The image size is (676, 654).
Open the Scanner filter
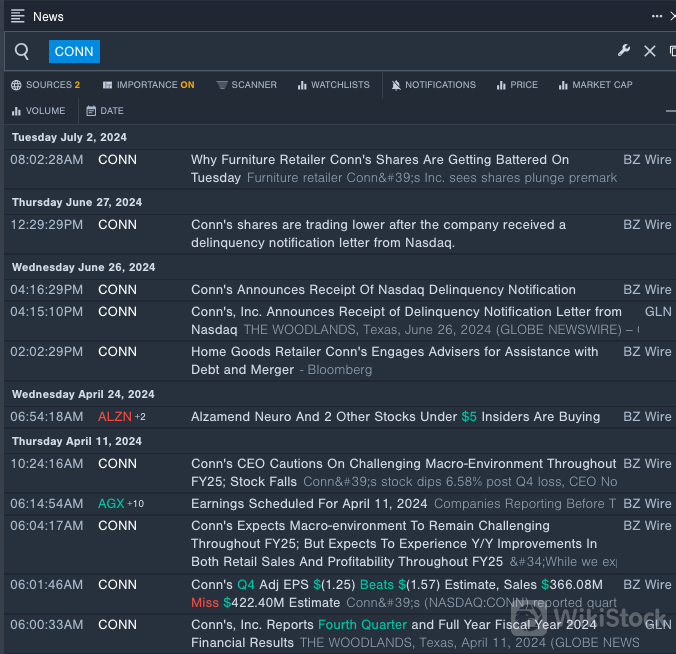tap(246, 85)
